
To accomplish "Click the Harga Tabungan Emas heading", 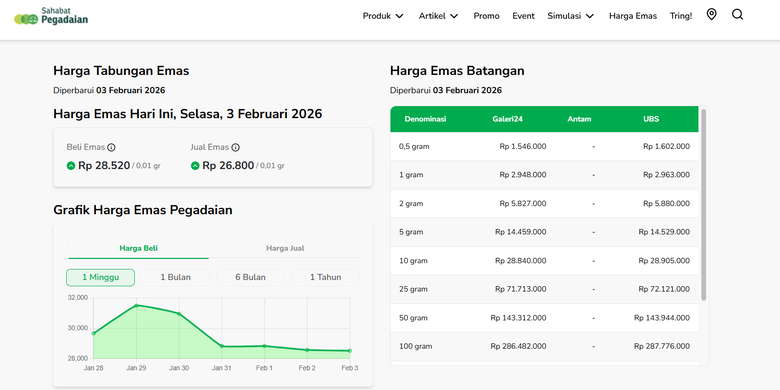I will click(x=121, y=71).
